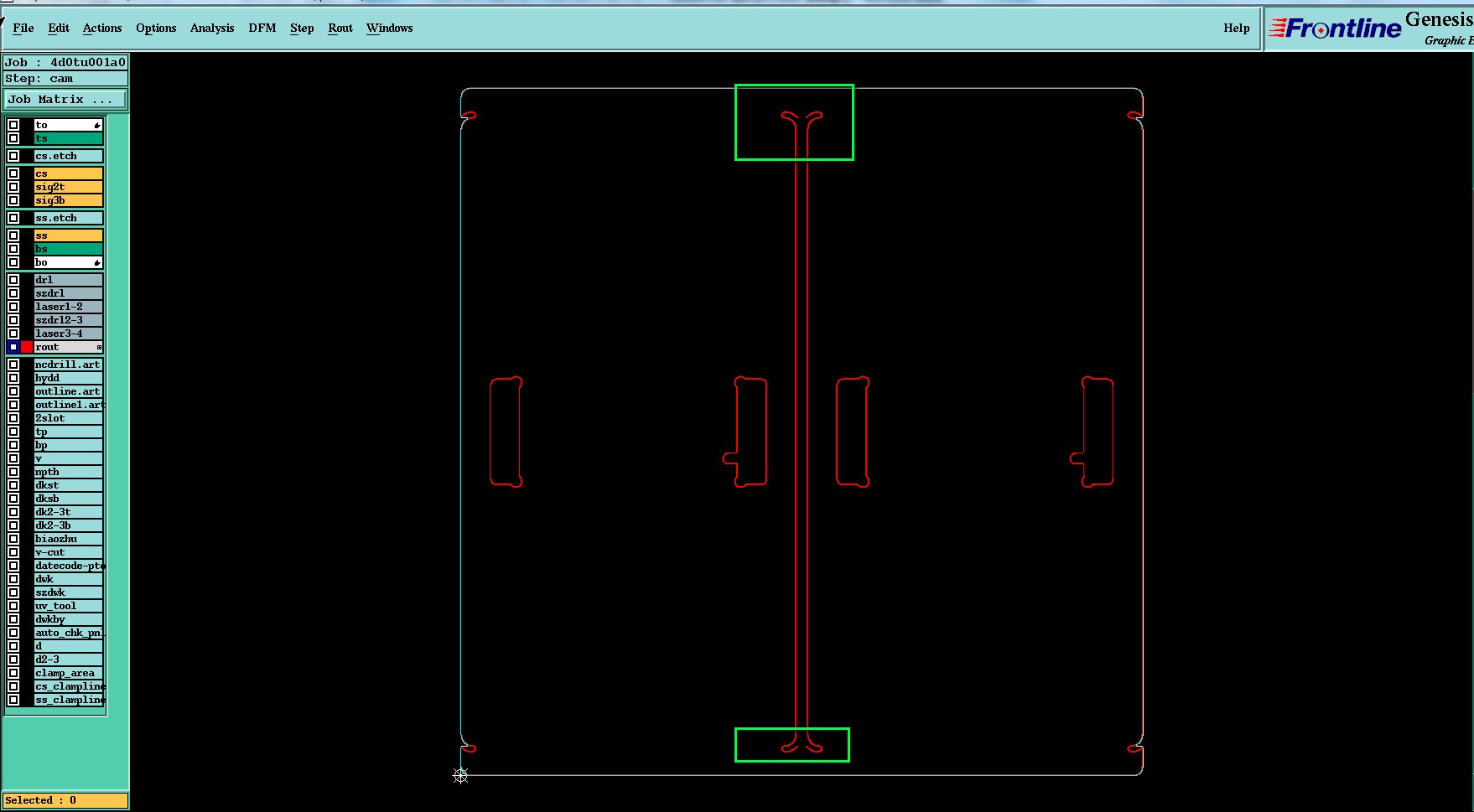The image size is (1474, 812).
Task: Toggle the outline.art layer checkbox
Action: pos(13,391)
